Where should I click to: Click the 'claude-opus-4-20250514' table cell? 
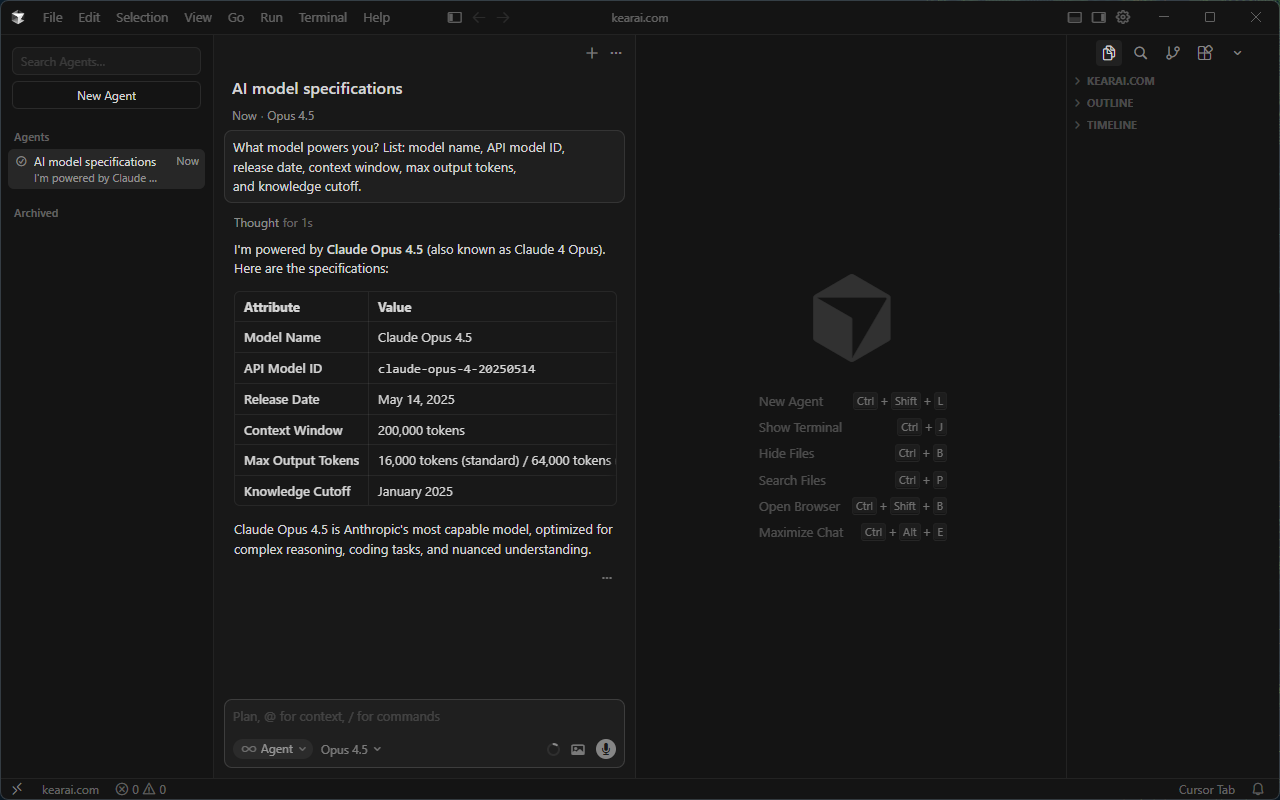pos(456,369)
